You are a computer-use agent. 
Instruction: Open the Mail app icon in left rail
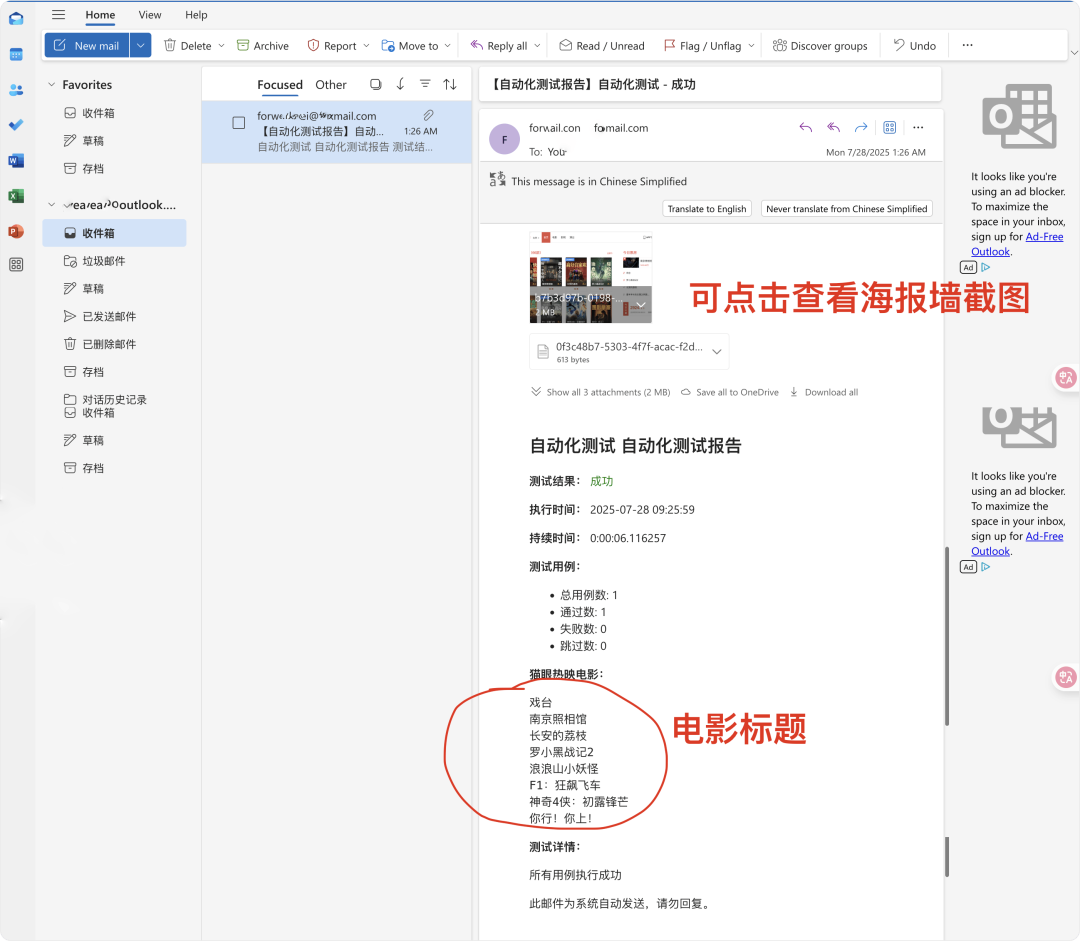(x=17, y=19)
